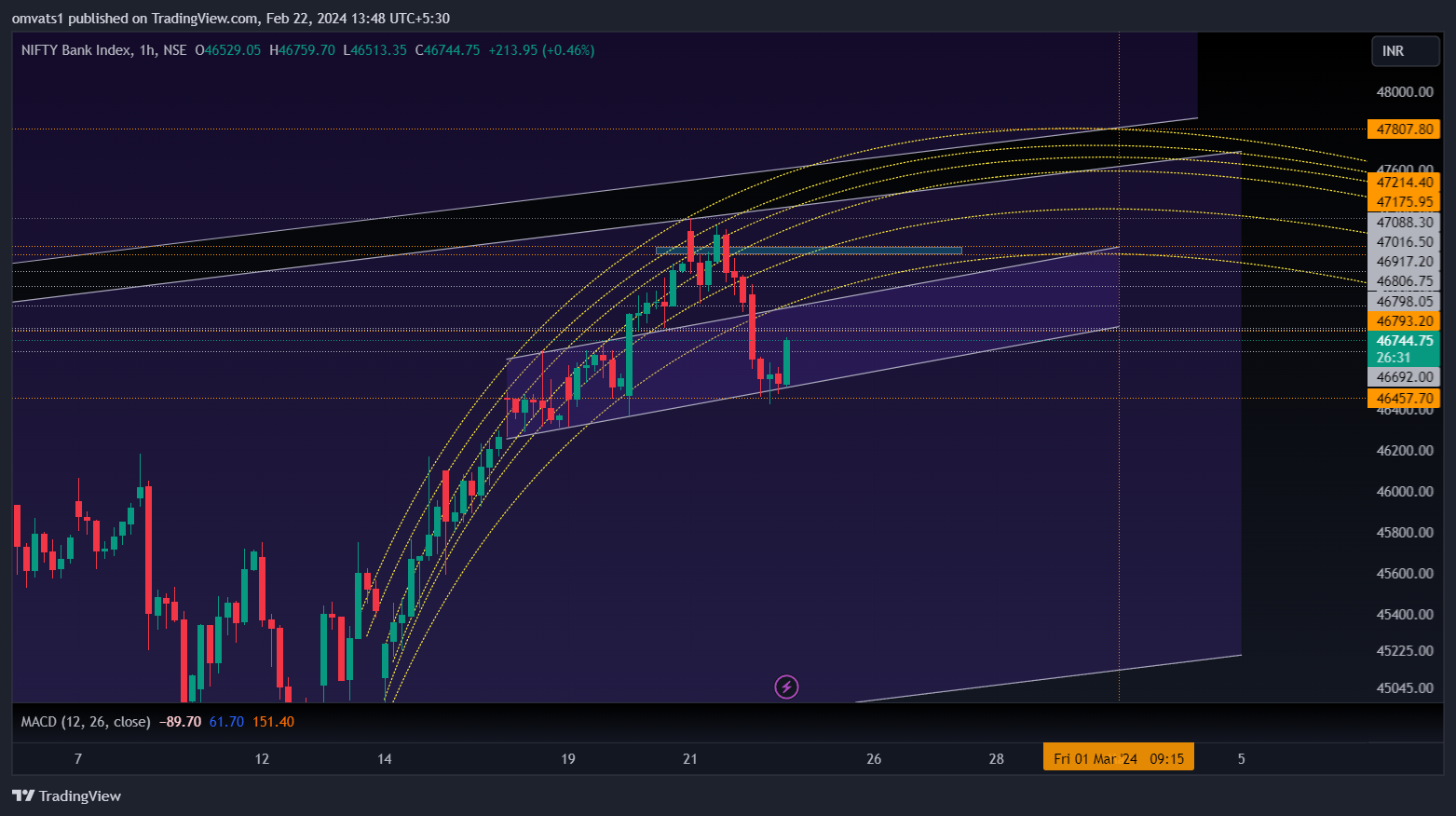
Task: Click date 19 on time axis
Action: tap(568, 759)
